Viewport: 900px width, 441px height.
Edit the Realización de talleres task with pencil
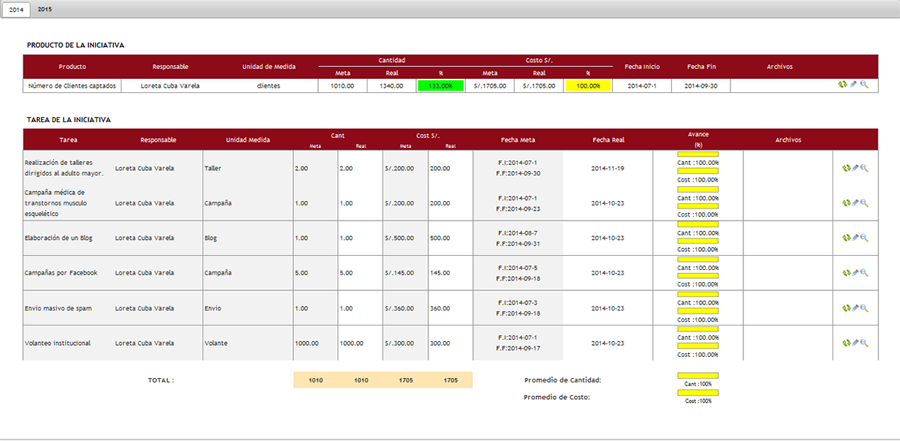pyautogui.click(x=855, y=168)
